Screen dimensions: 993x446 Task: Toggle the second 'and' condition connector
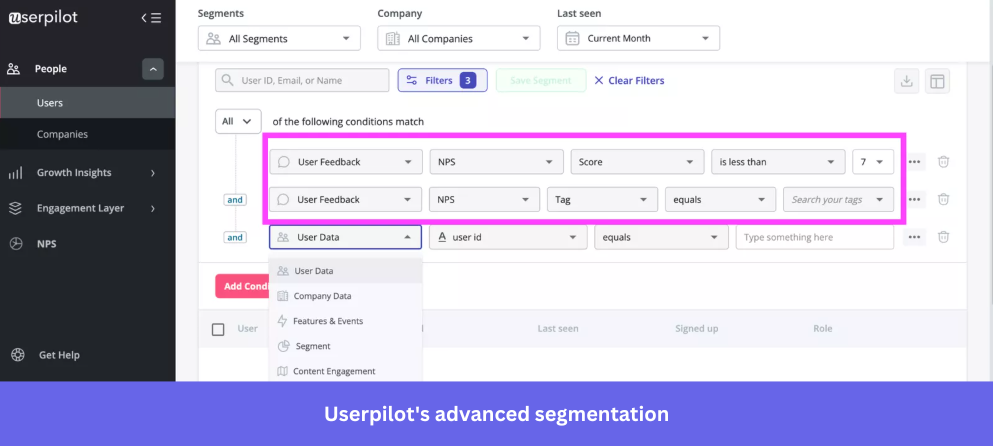[x=235, y=238]
